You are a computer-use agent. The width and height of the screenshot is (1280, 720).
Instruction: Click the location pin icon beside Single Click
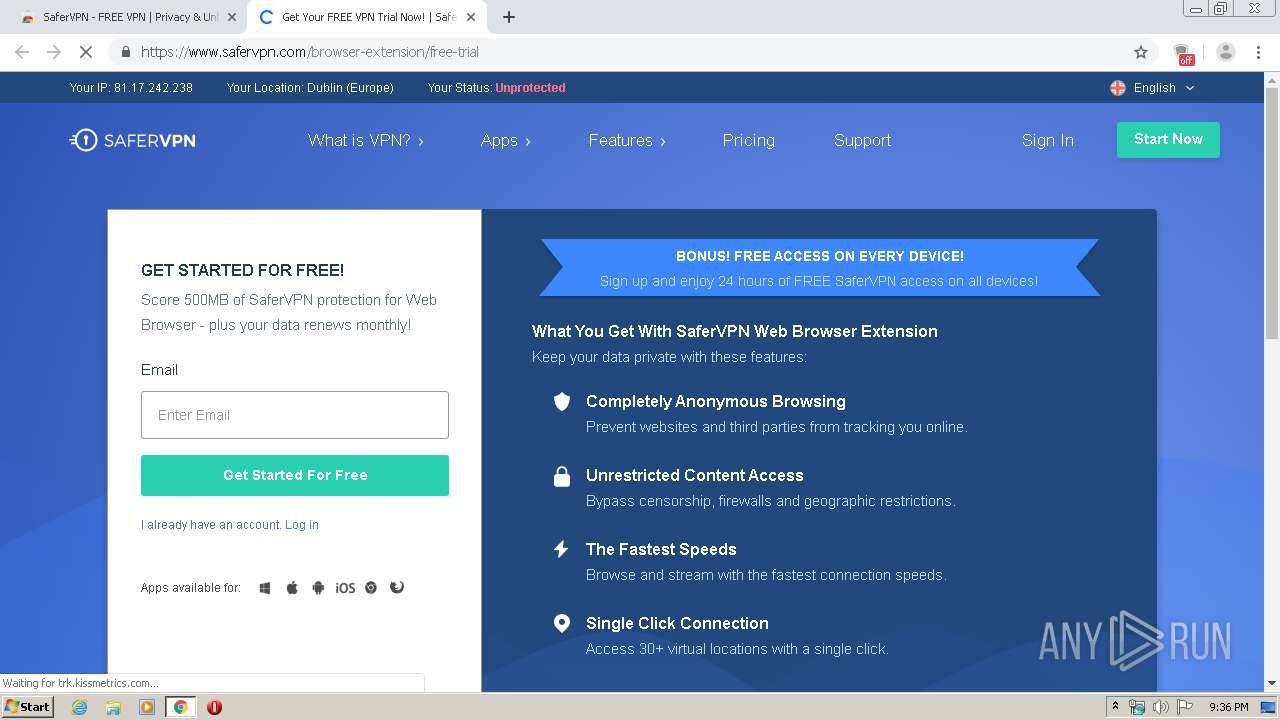(562, 624)
